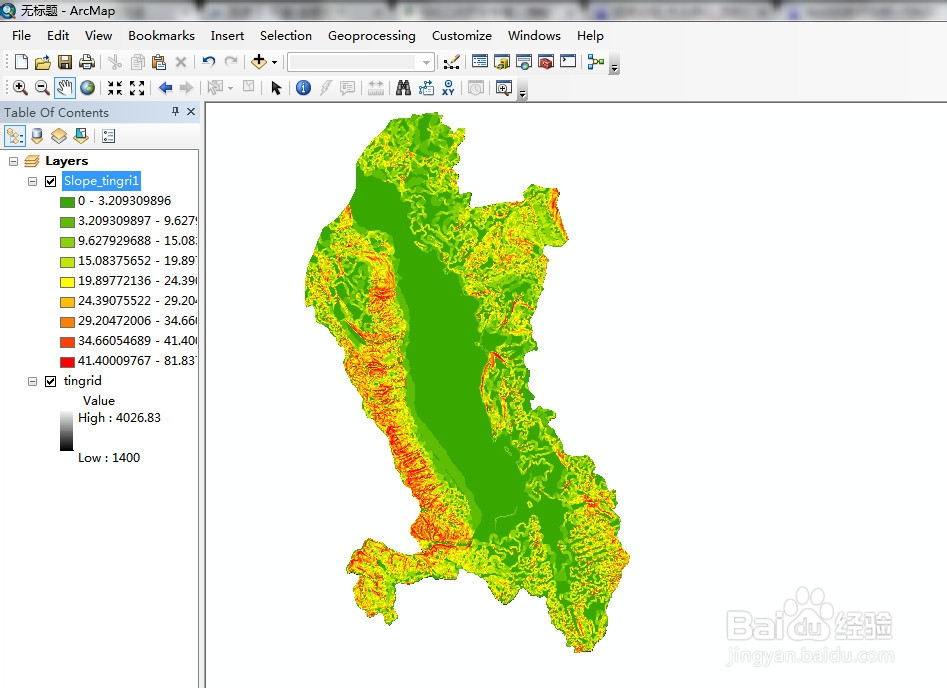Go back to previous extent
Viewport: 947px width, 688px height.
coord(165,88)
